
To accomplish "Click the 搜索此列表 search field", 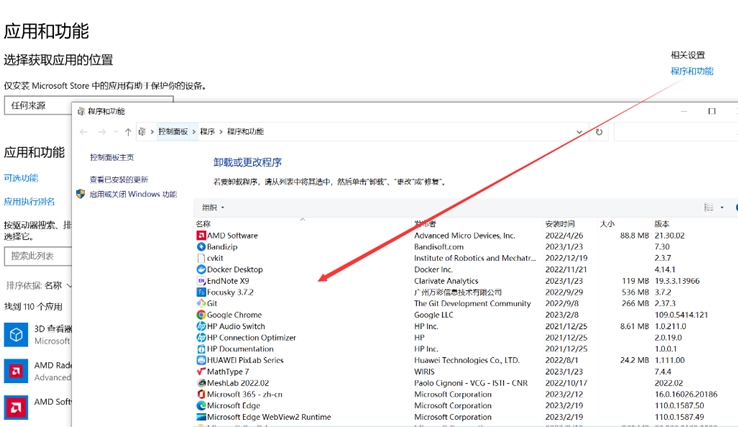I will click(x=38, y=256).
